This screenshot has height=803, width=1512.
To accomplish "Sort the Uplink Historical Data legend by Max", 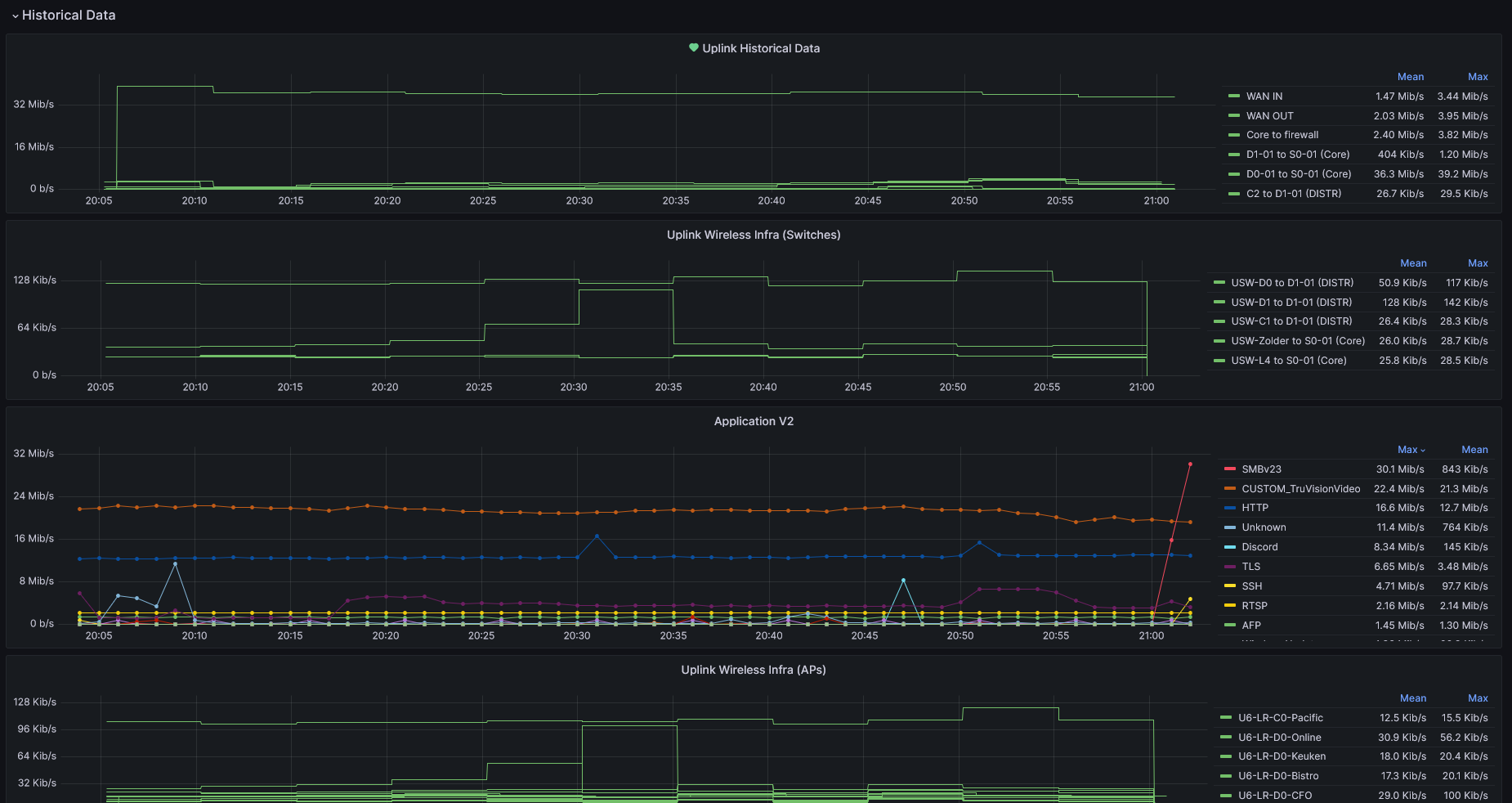I will [1478, 76].
